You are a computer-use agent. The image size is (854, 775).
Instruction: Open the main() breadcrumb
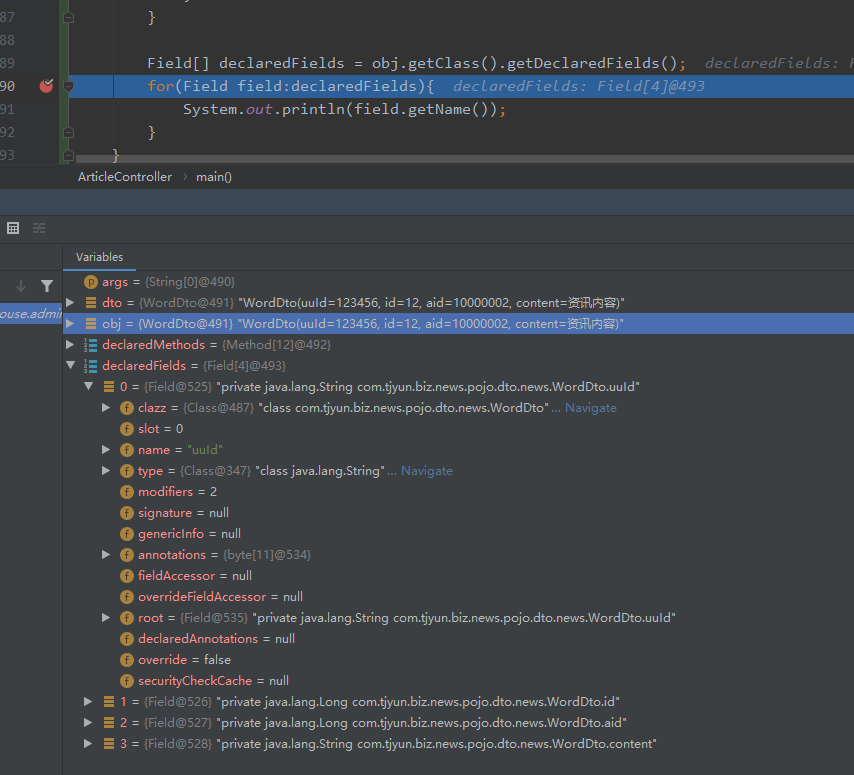(214, 177)
